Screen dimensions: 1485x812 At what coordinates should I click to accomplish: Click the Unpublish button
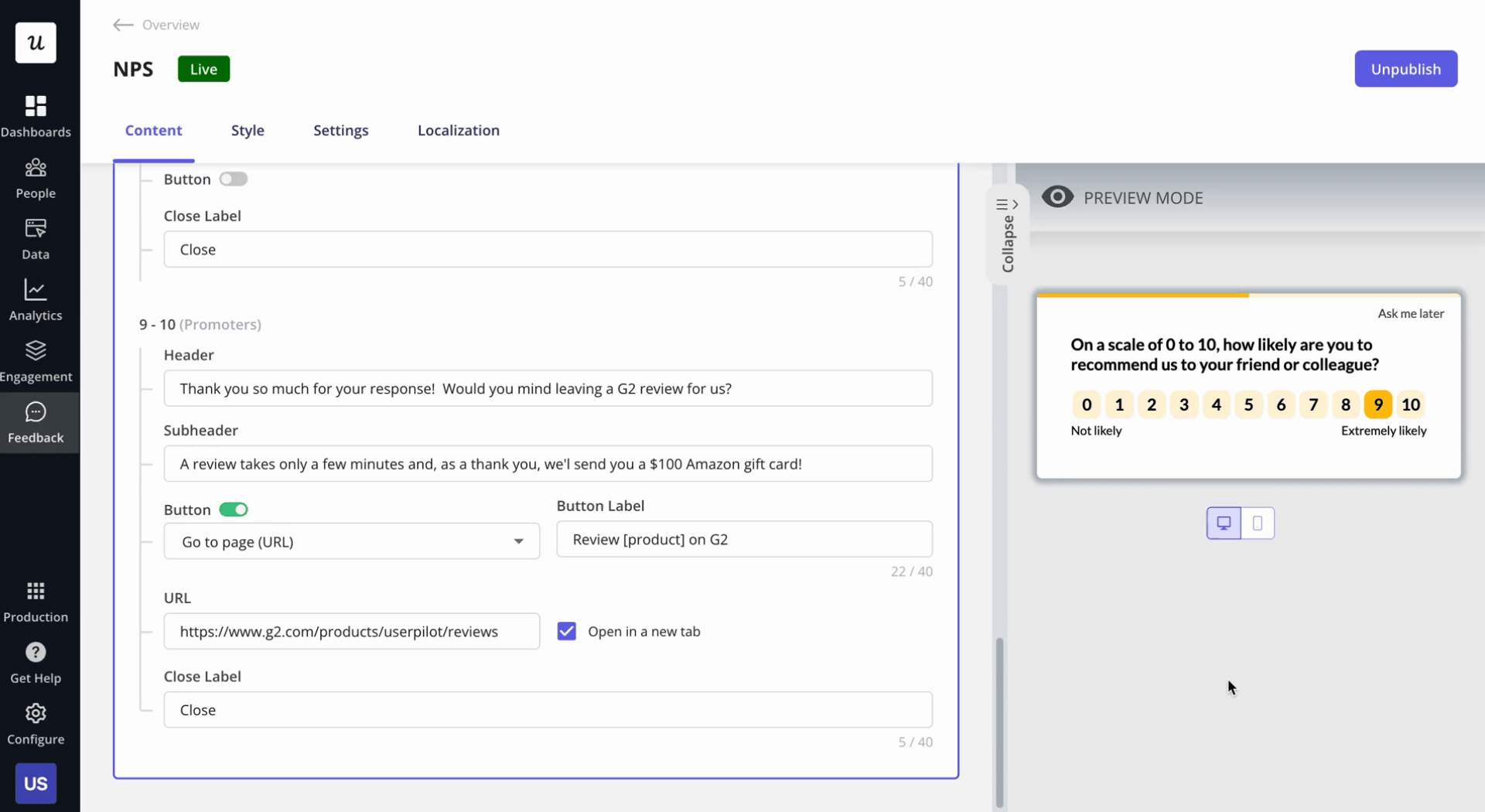[x=1405, y=68]
